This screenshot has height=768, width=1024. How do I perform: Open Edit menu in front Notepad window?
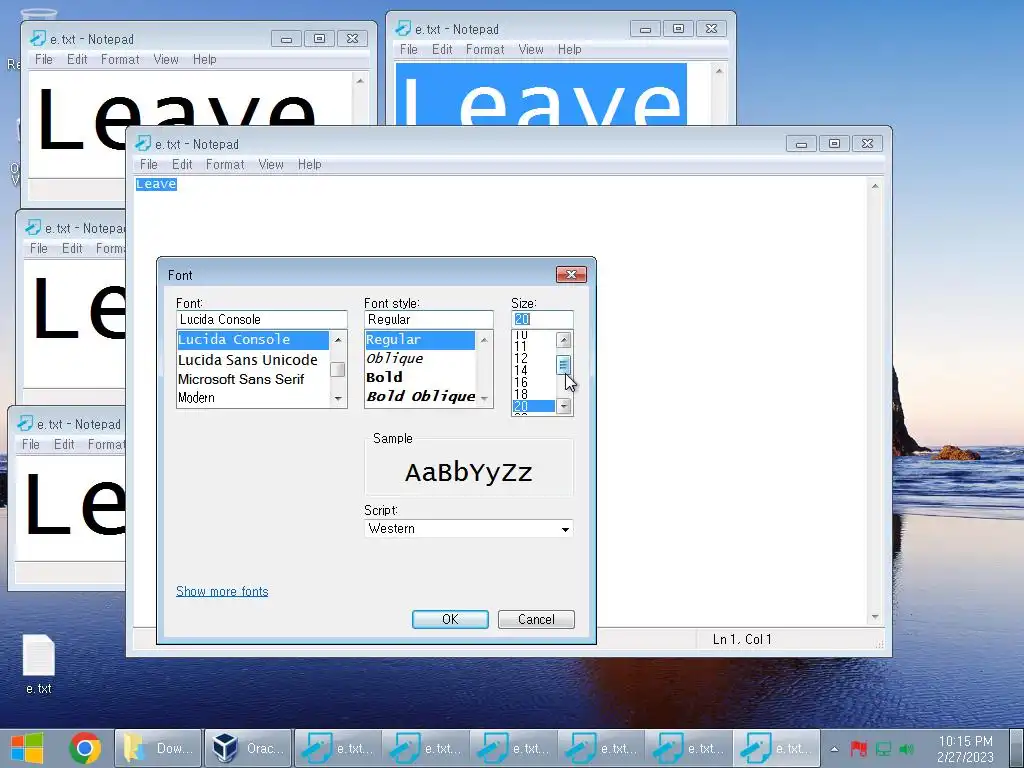pos(182,165)
